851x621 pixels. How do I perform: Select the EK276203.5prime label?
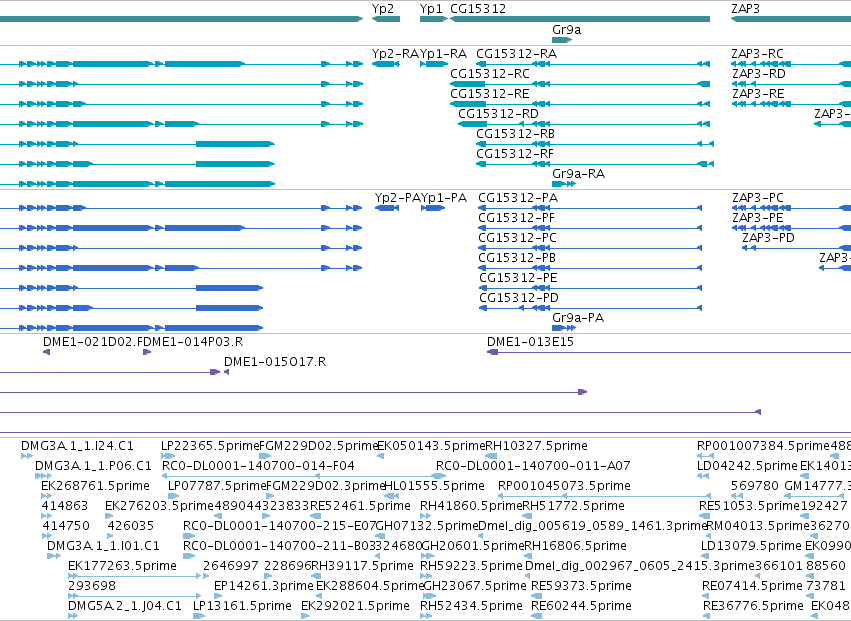[160, 506]
